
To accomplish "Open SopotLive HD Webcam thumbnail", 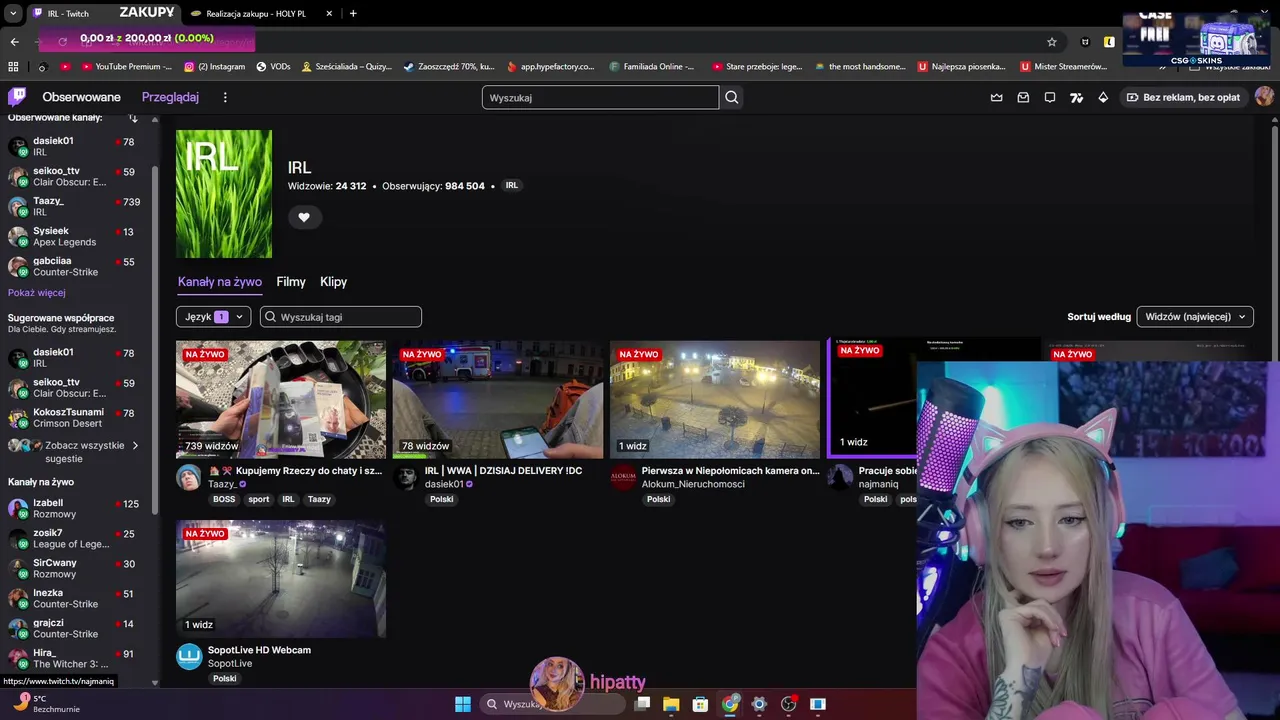I will 281,579.
